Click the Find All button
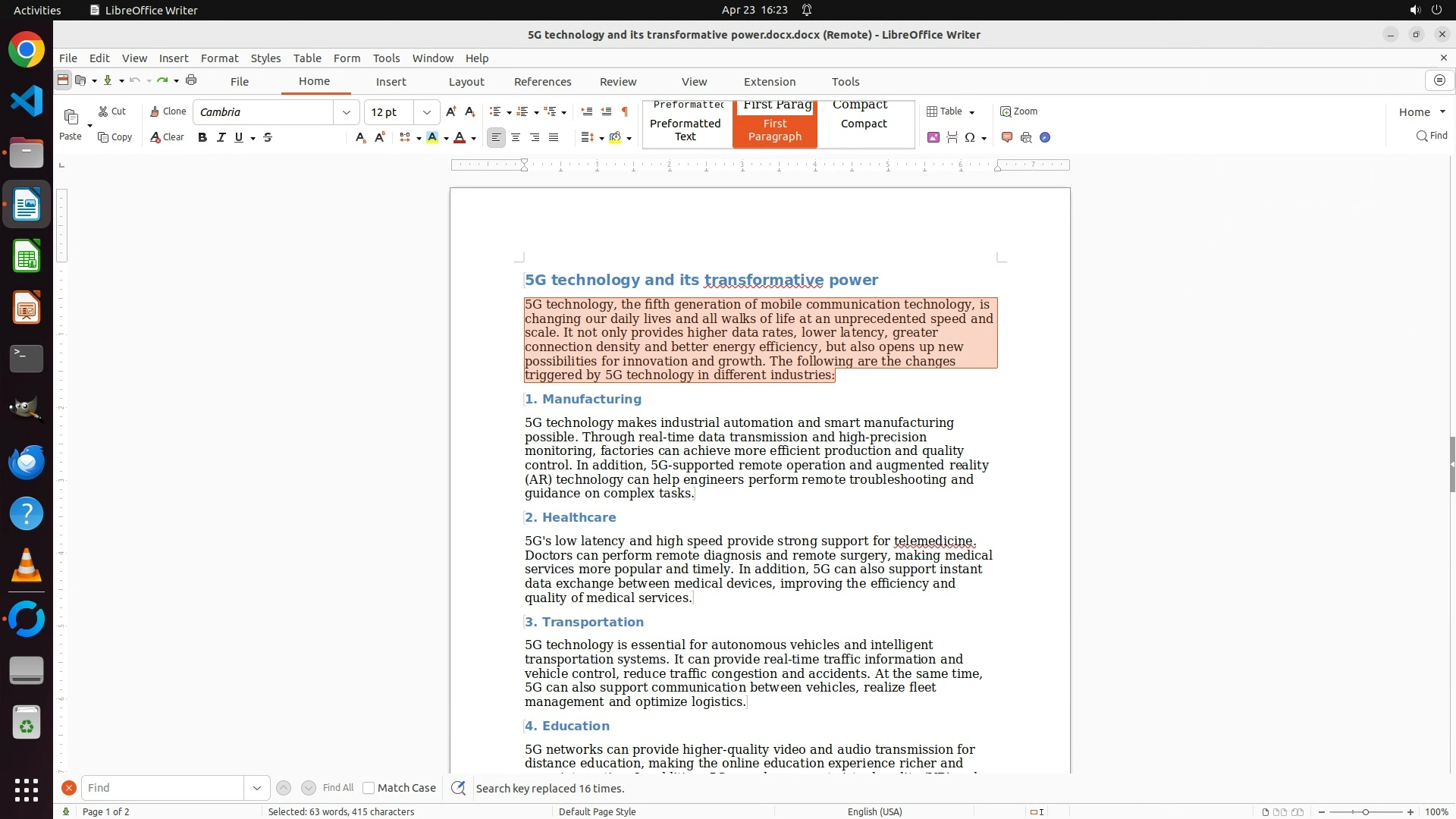The width and height of the screenshot is (1456, 819). pyautogui.click(x=337, y=788)
